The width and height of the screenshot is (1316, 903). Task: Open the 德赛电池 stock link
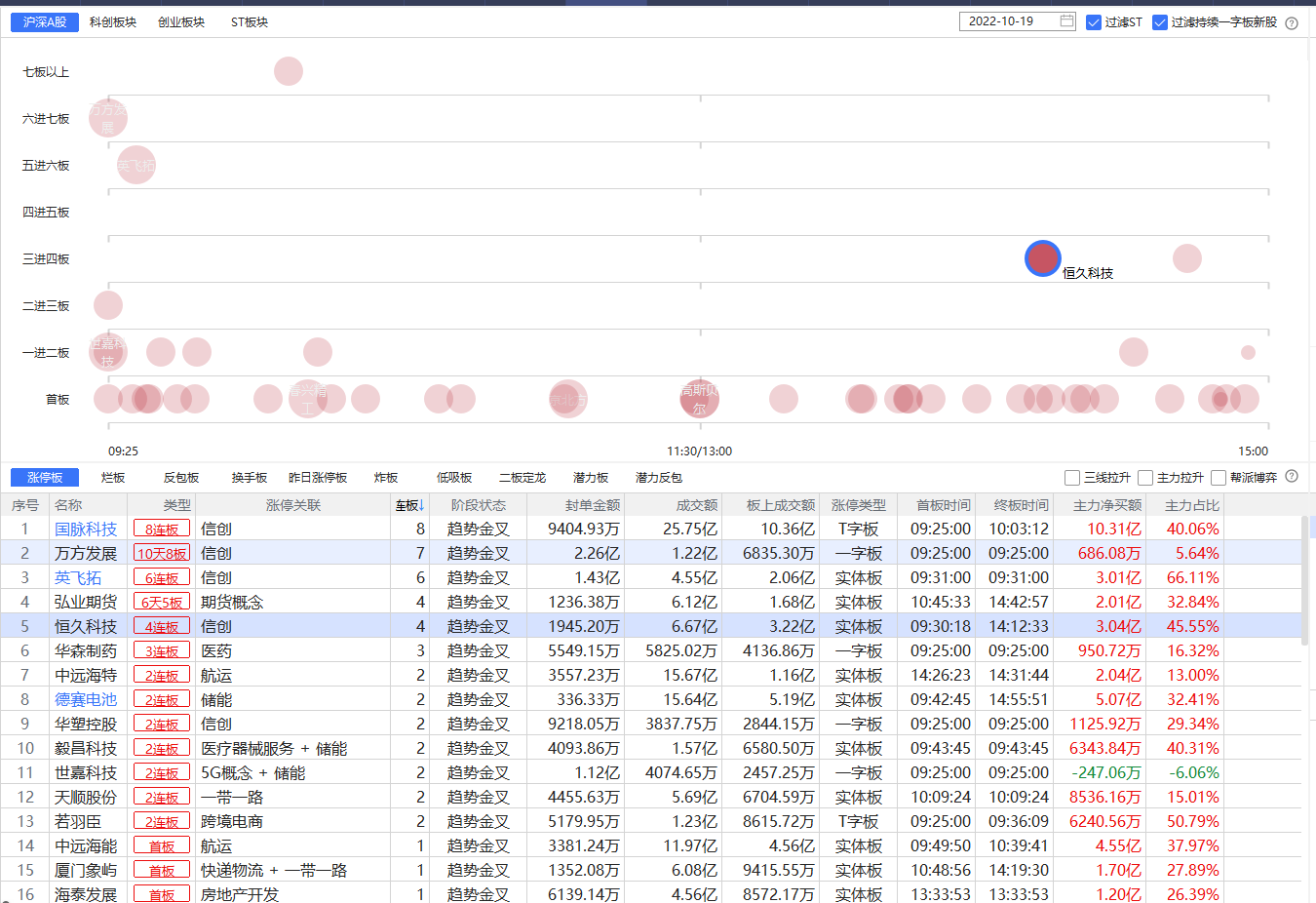tap(86, 699)
